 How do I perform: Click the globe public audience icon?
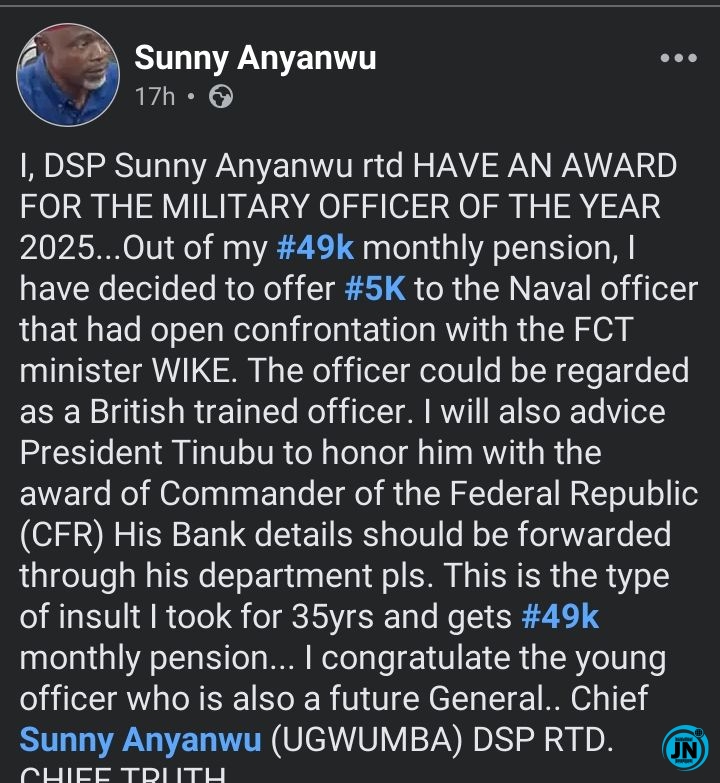(x=220, y=97)
